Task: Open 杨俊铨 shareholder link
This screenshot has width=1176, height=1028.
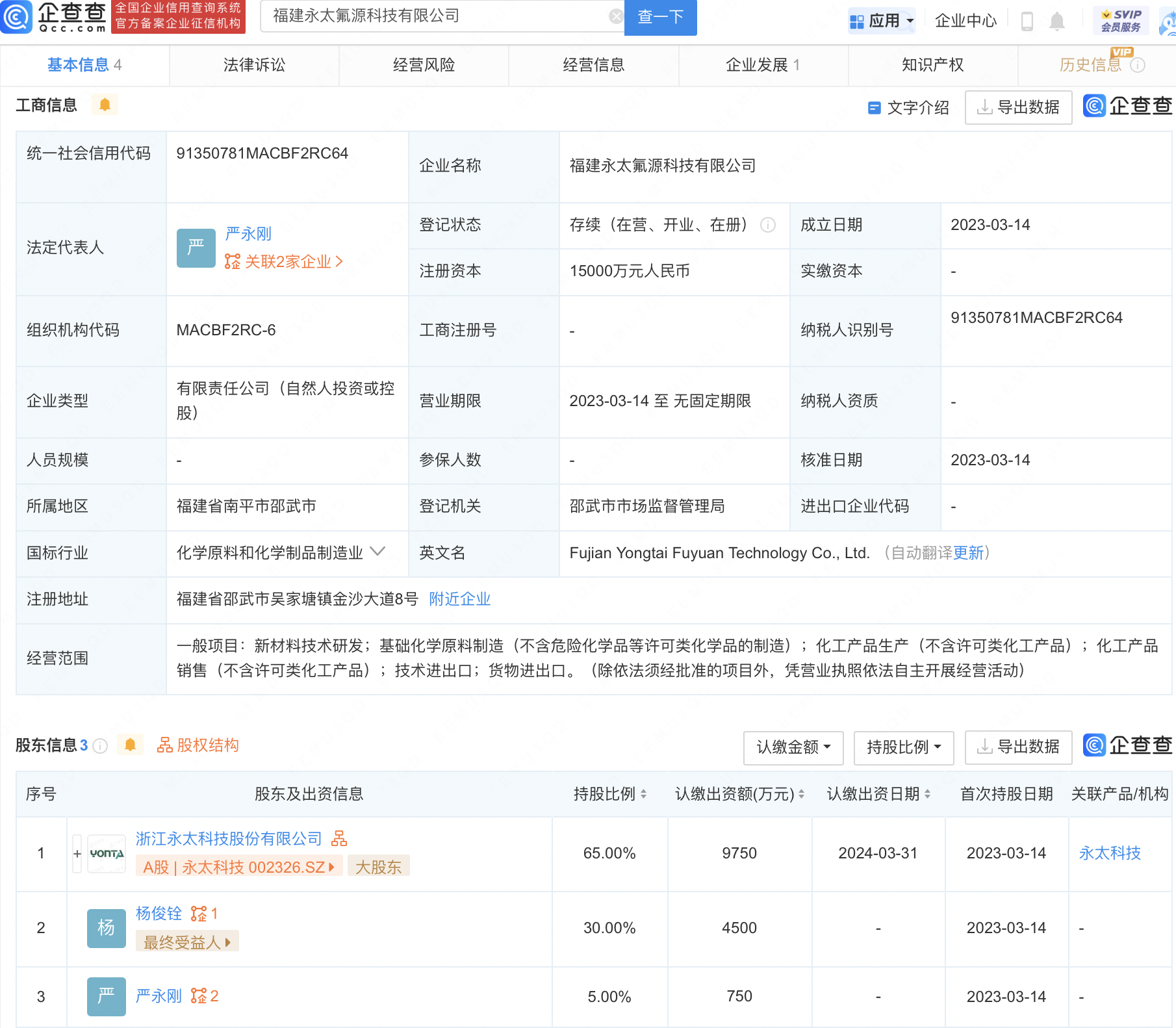Action: 159,914
